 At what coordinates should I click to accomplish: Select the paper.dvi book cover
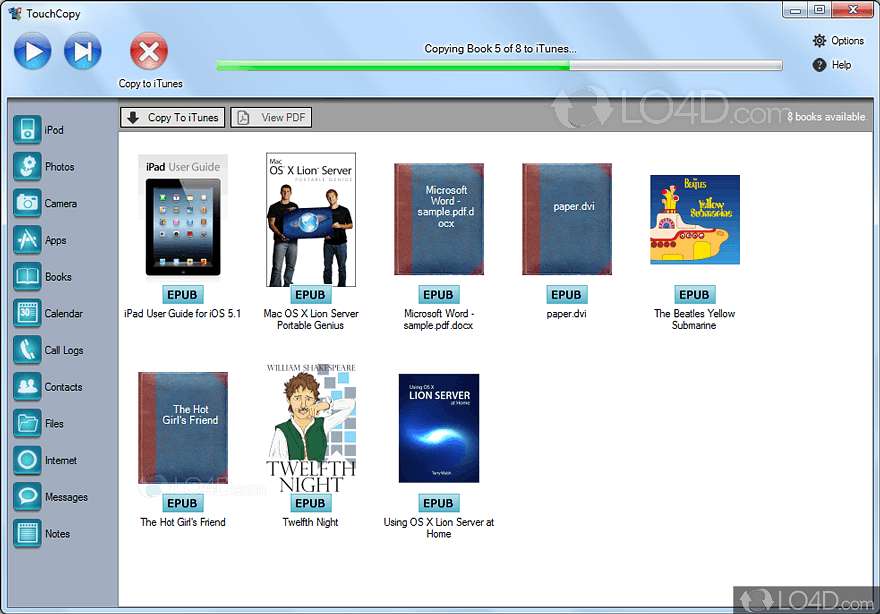click(x=567, y=219)
